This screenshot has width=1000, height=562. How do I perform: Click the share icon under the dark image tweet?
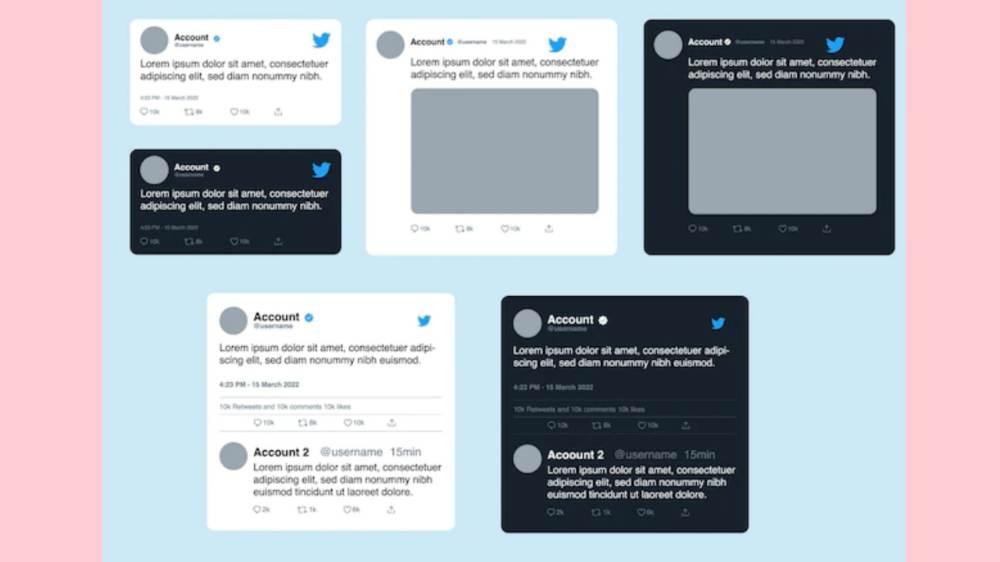tap(827, 228)
